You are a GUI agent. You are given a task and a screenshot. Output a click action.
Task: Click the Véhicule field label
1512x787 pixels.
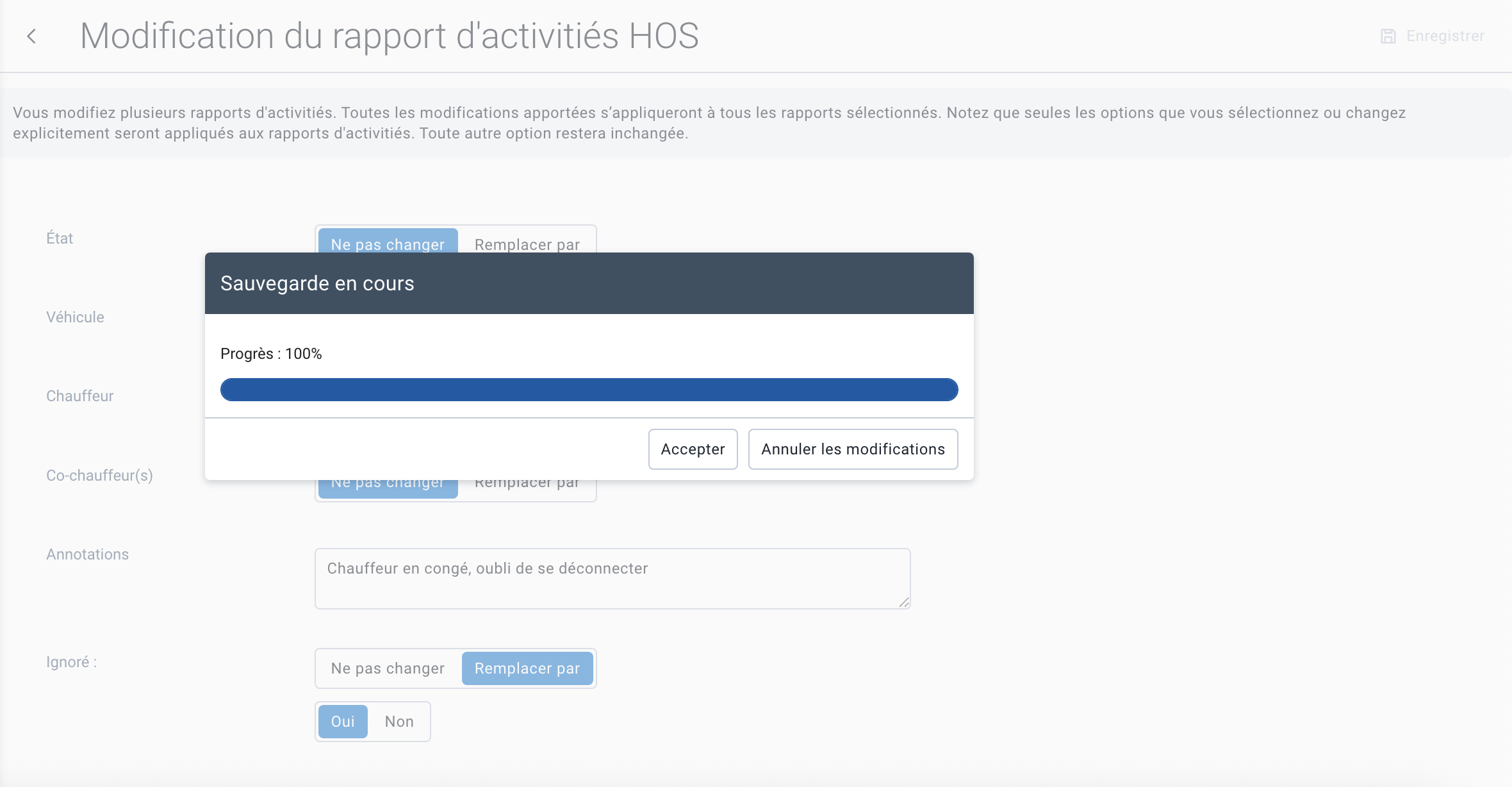click(75, 317)
